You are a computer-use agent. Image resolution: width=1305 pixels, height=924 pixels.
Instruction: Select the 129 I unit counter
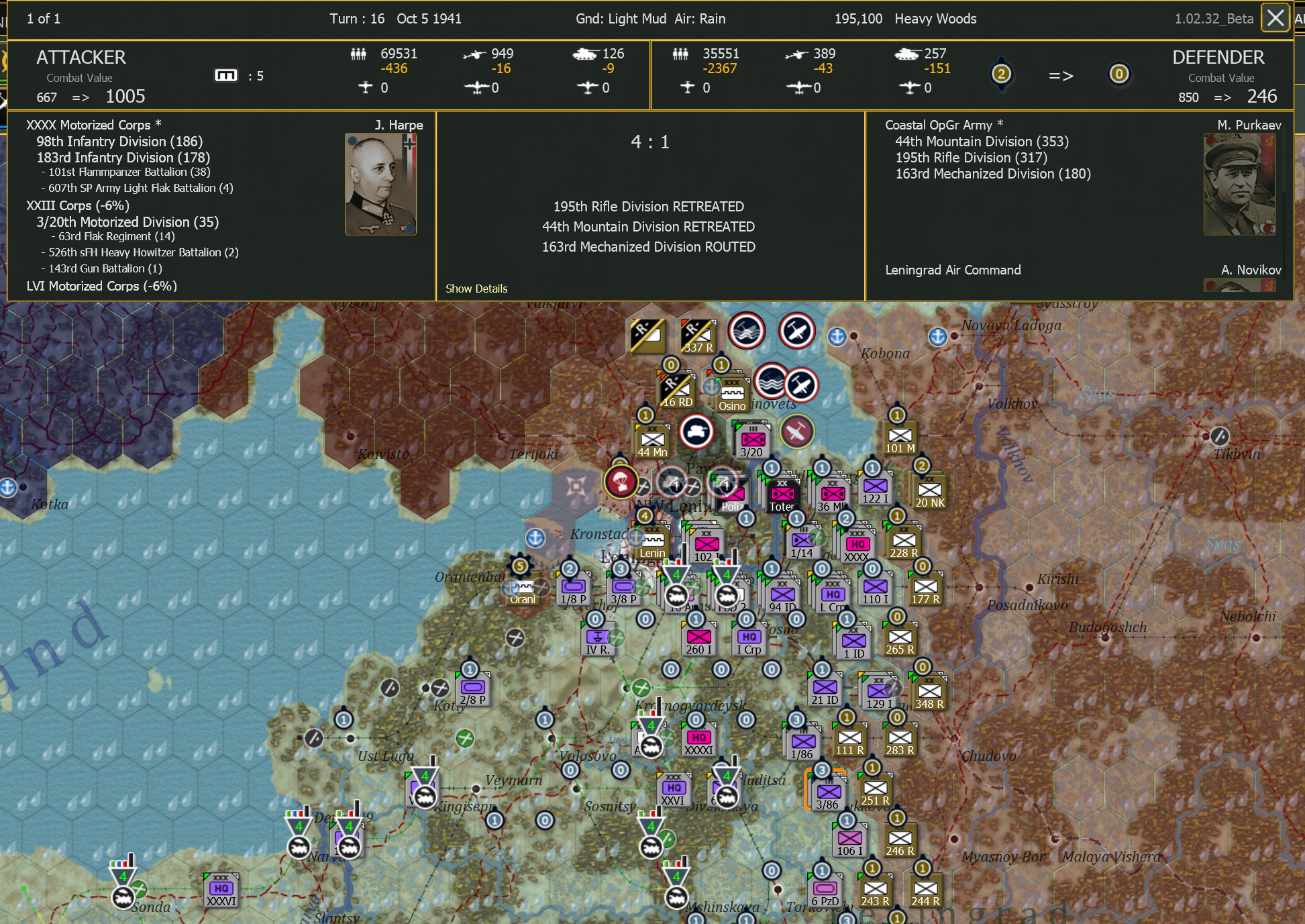coord(879,693)
